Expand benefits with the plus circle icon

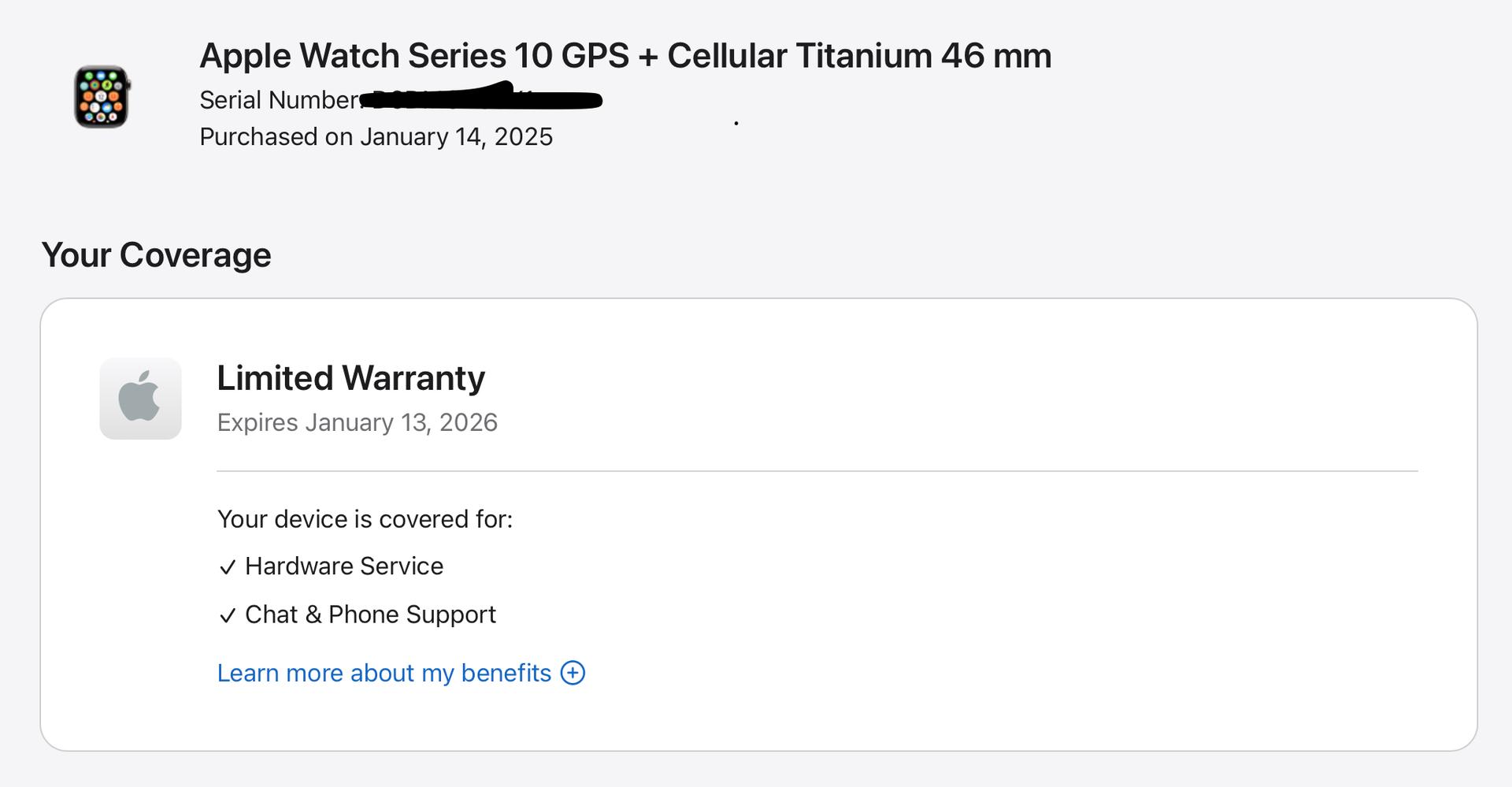click(x=573, y=673)
